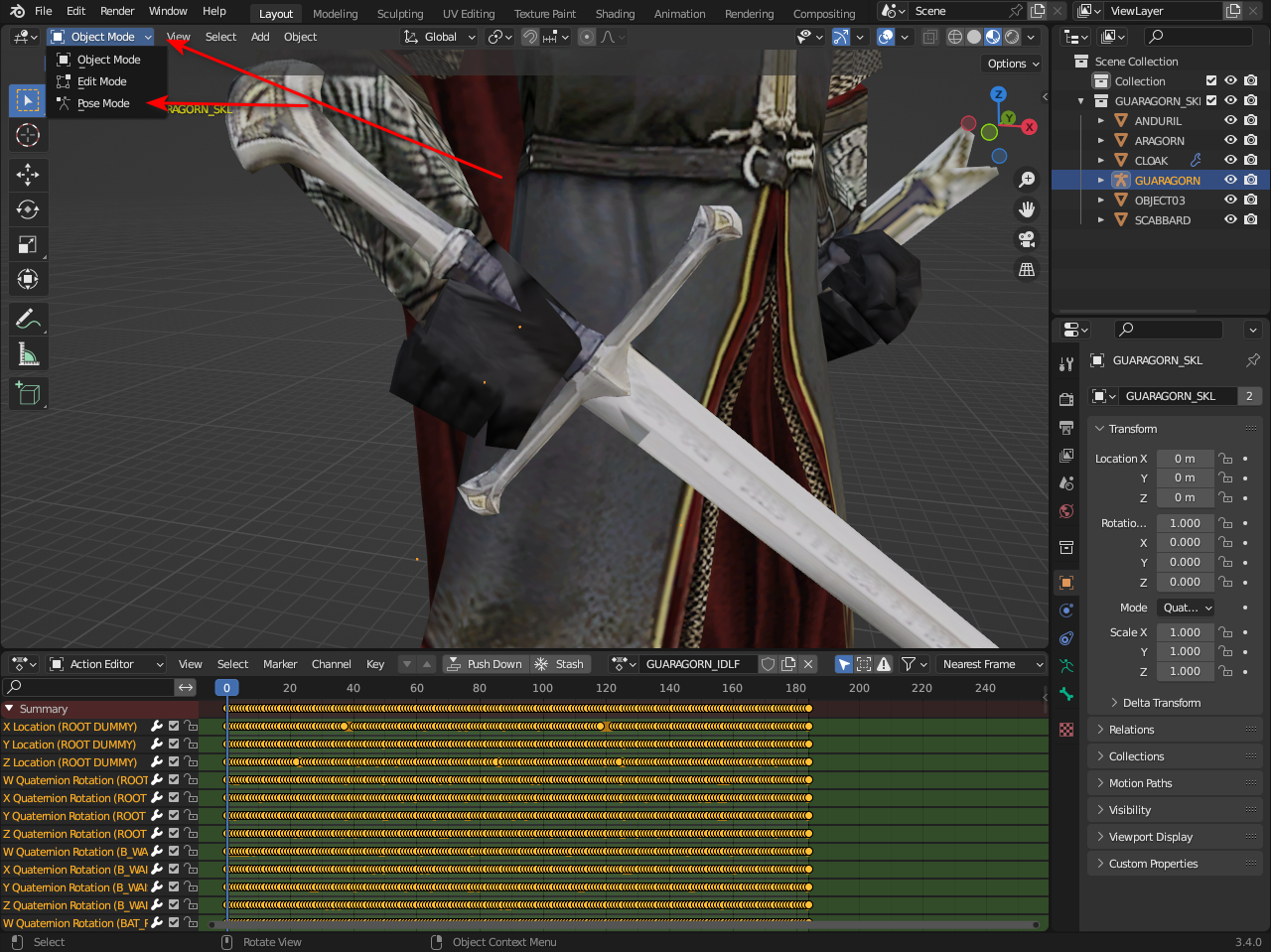
Task: Click the Add Cube tool
Action: pos(28,394)
